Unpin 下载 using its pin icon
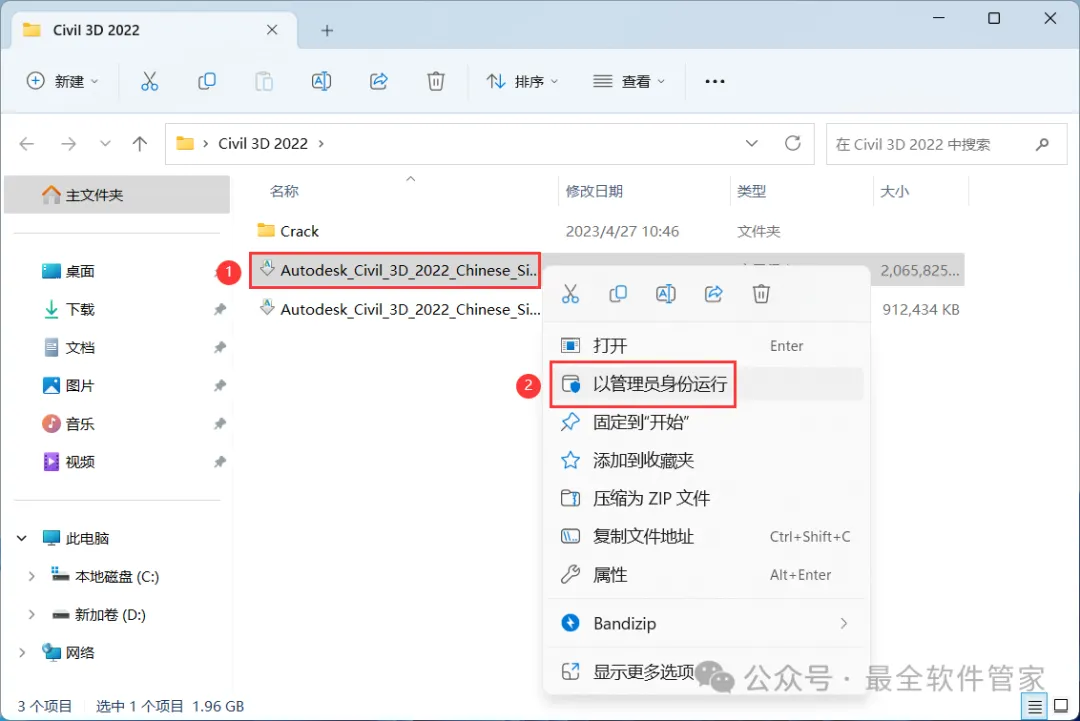This screenshot has height=721, width=1080. (220, 309)
